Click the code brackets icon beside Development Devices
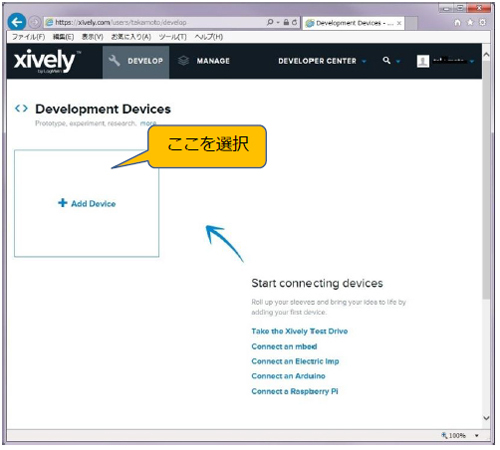Viewport: 500px width, 450px height. click(x=21, y=109)
